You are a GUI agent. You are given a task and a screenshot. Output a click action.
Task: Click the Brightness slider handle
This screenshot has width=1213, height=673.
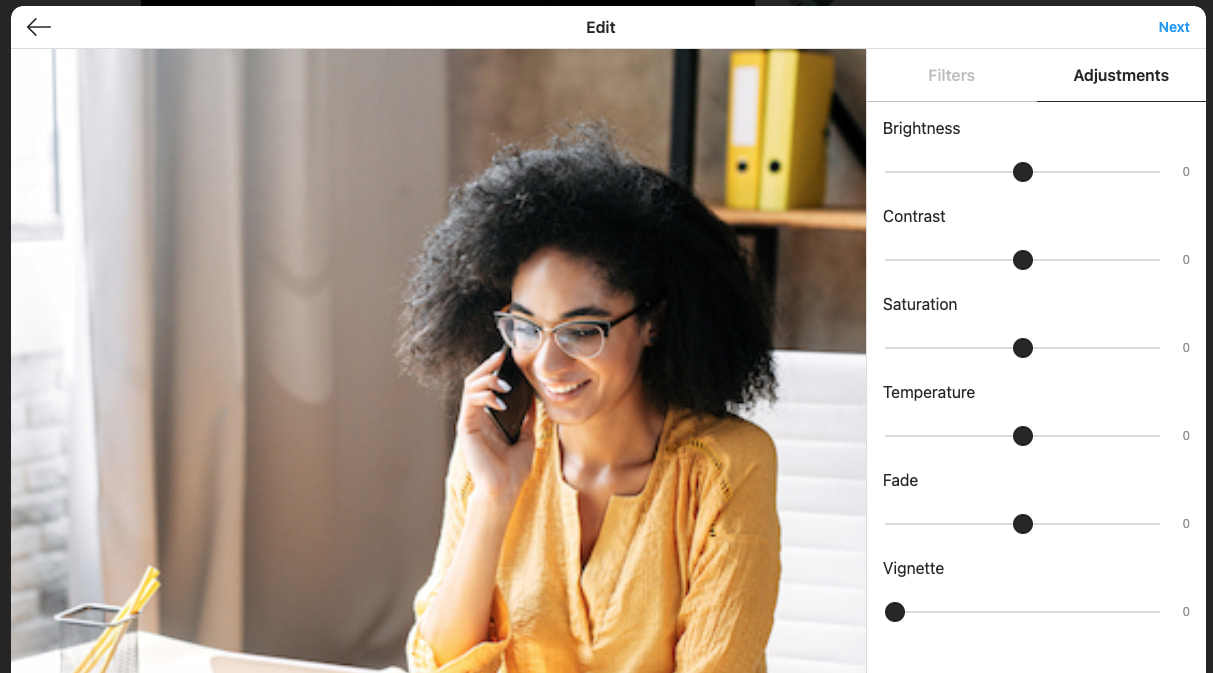pos(1022,172)
